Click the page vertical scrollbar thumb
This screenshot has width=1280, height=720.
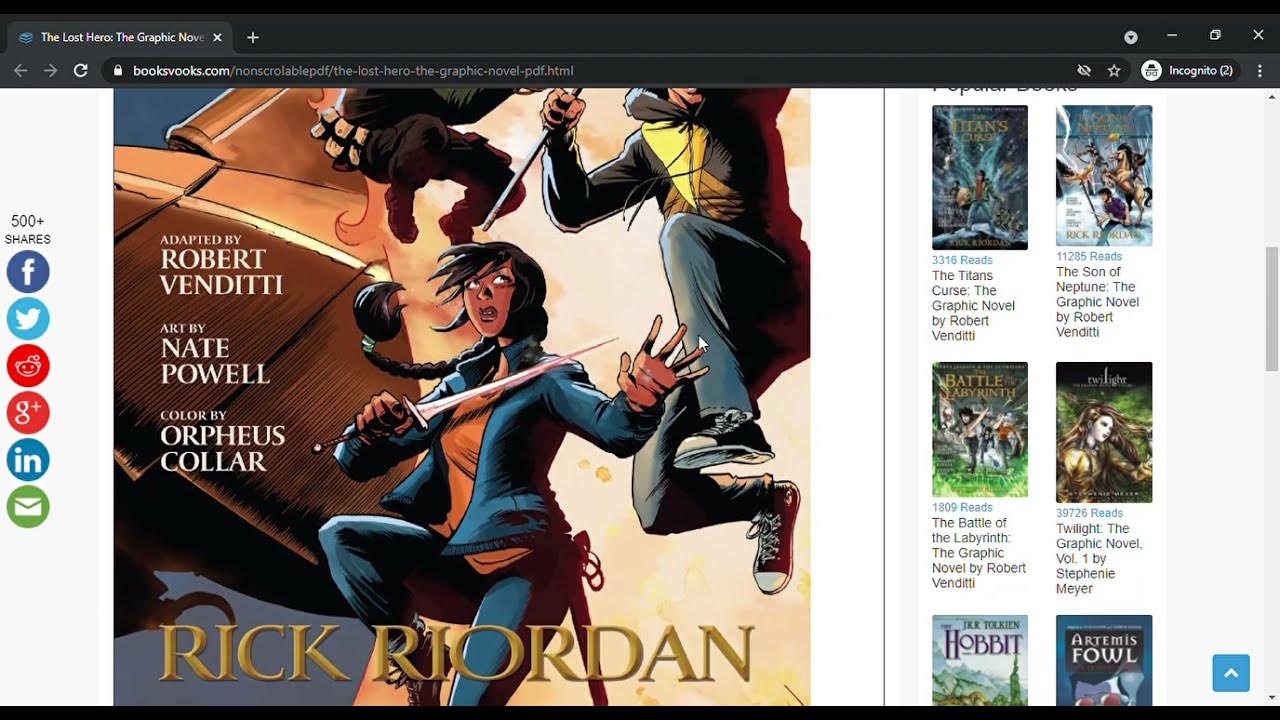click(x=1271, y=308)
